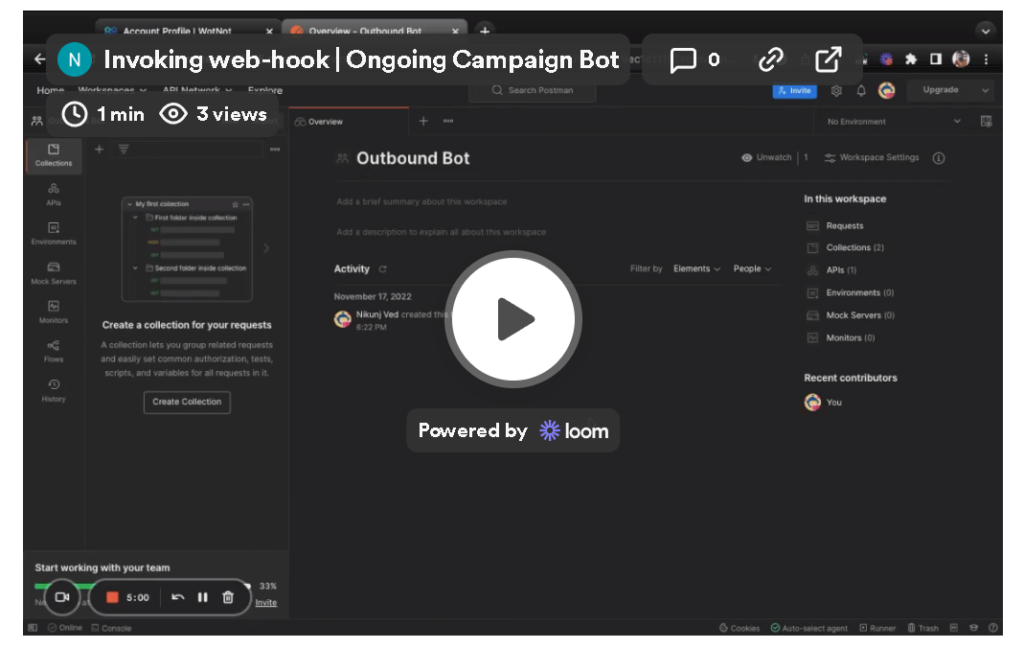The image size is (1024, 648).
Task: Toggle Unwatch for the workspace
Action: pyautogui.click(x=767, y=158)
